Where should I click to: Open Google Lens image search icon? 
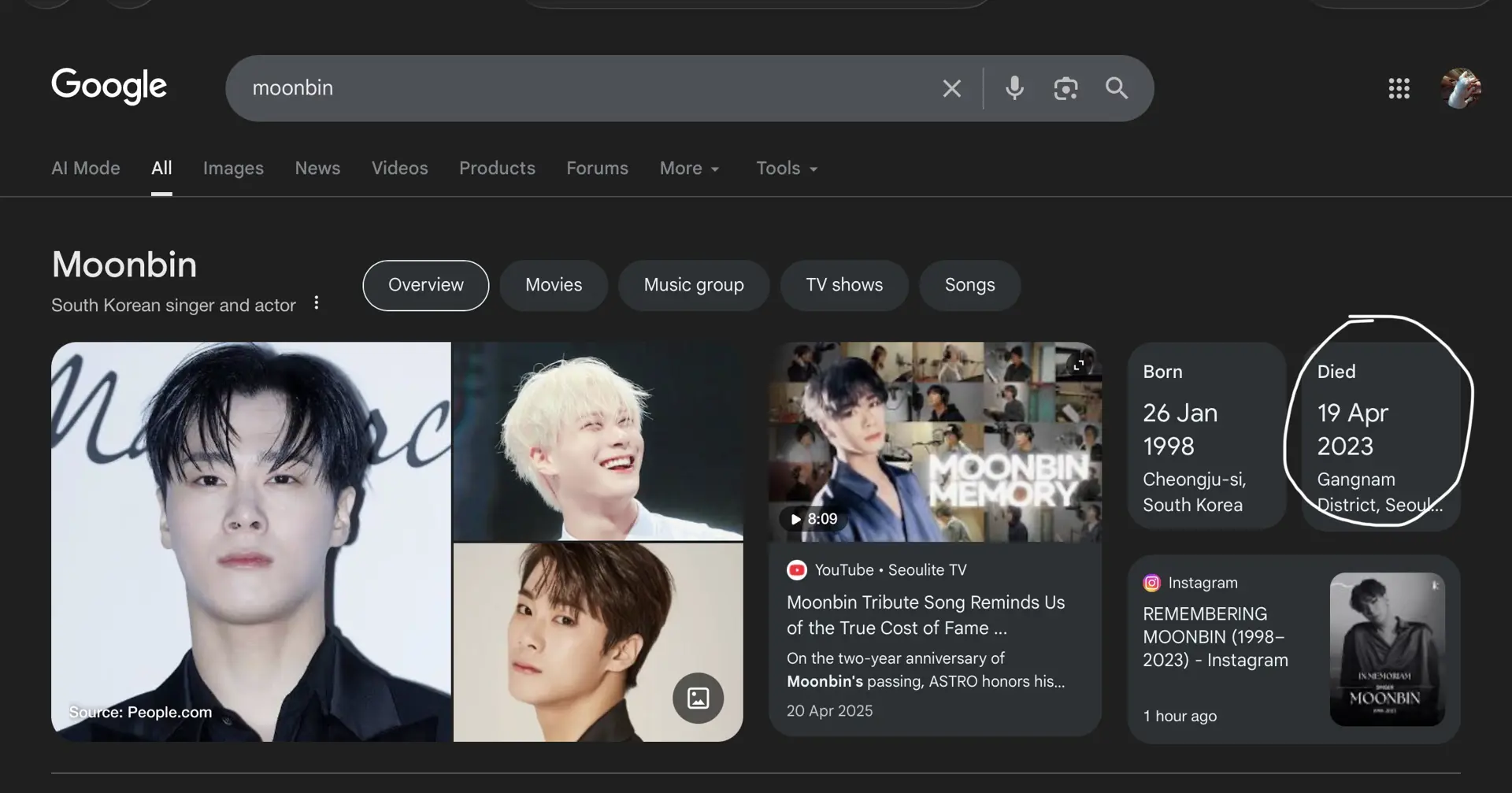(x=1065, y=88)
